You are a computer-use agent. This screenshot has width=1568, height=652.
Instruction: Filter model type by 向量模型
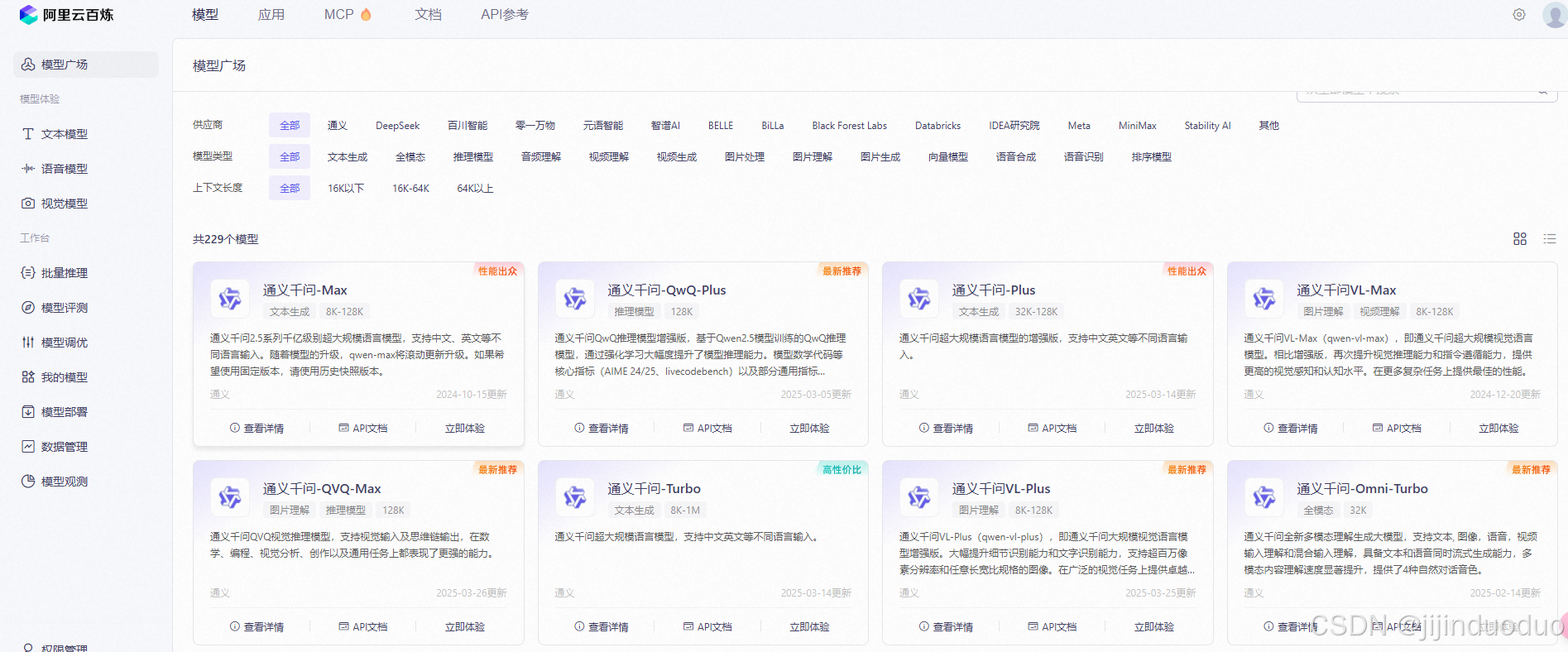pyautogui.click(x=948, y=157)
